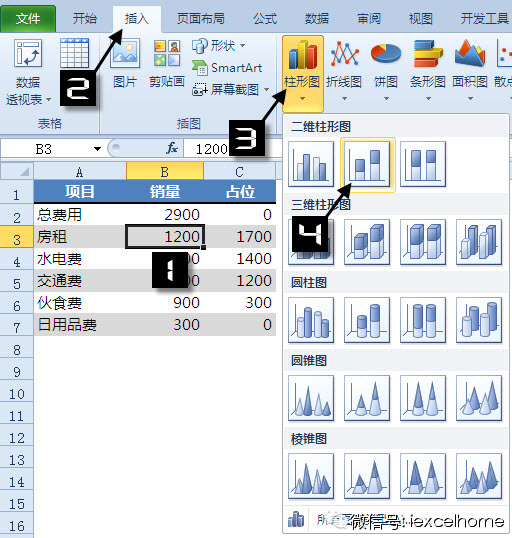Select column A header

[80, 171]
